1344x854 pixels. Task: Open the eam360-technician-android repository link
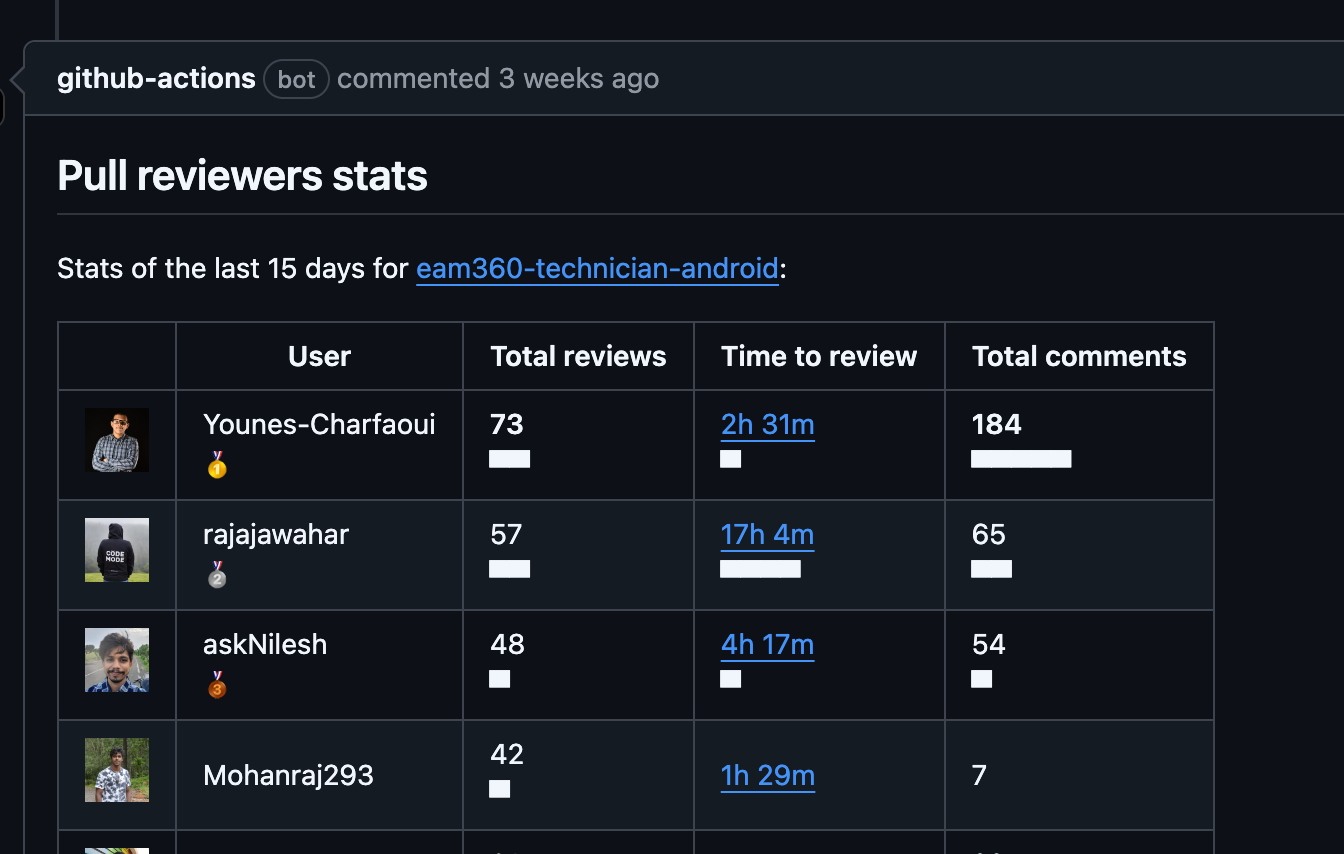[597, 269]
